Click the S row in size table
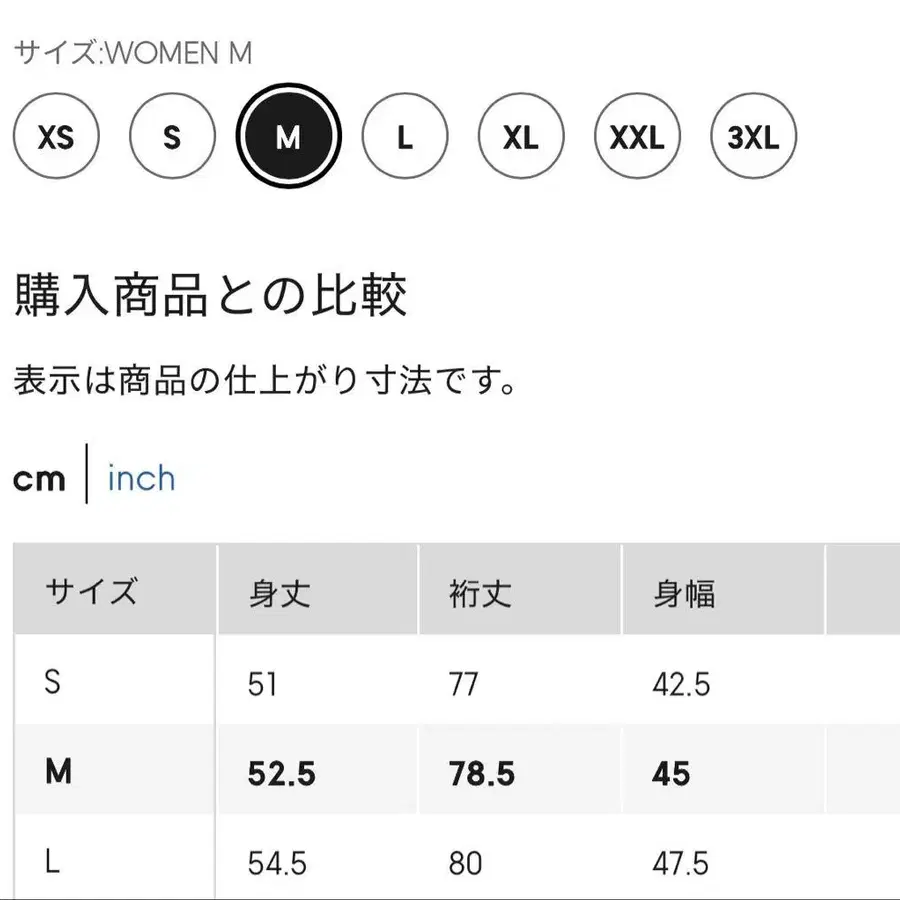900x900 pixels. coord(53,684)
